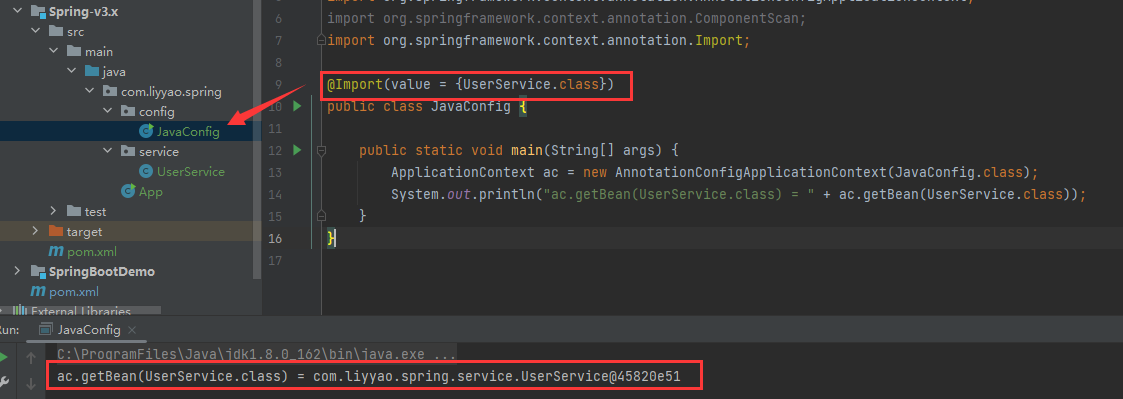Click the config package folder icon
The height and width of the screenshot is (399, 1123).
(x=128, y=112)
